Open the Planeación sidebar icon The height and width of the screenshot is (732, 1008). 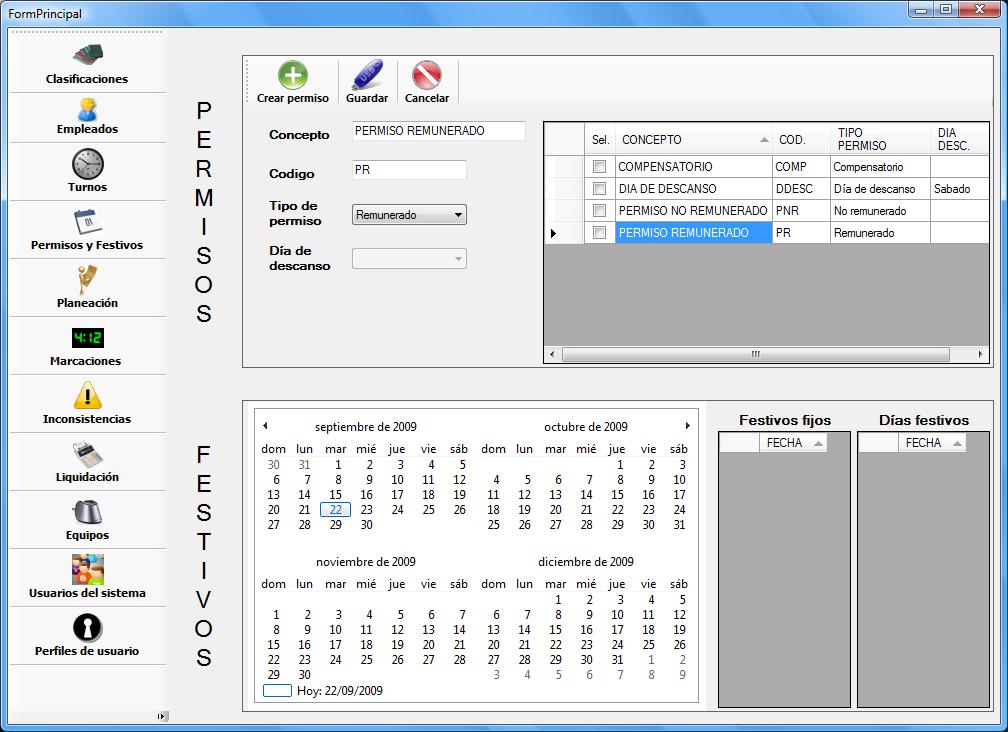point(87,279)
